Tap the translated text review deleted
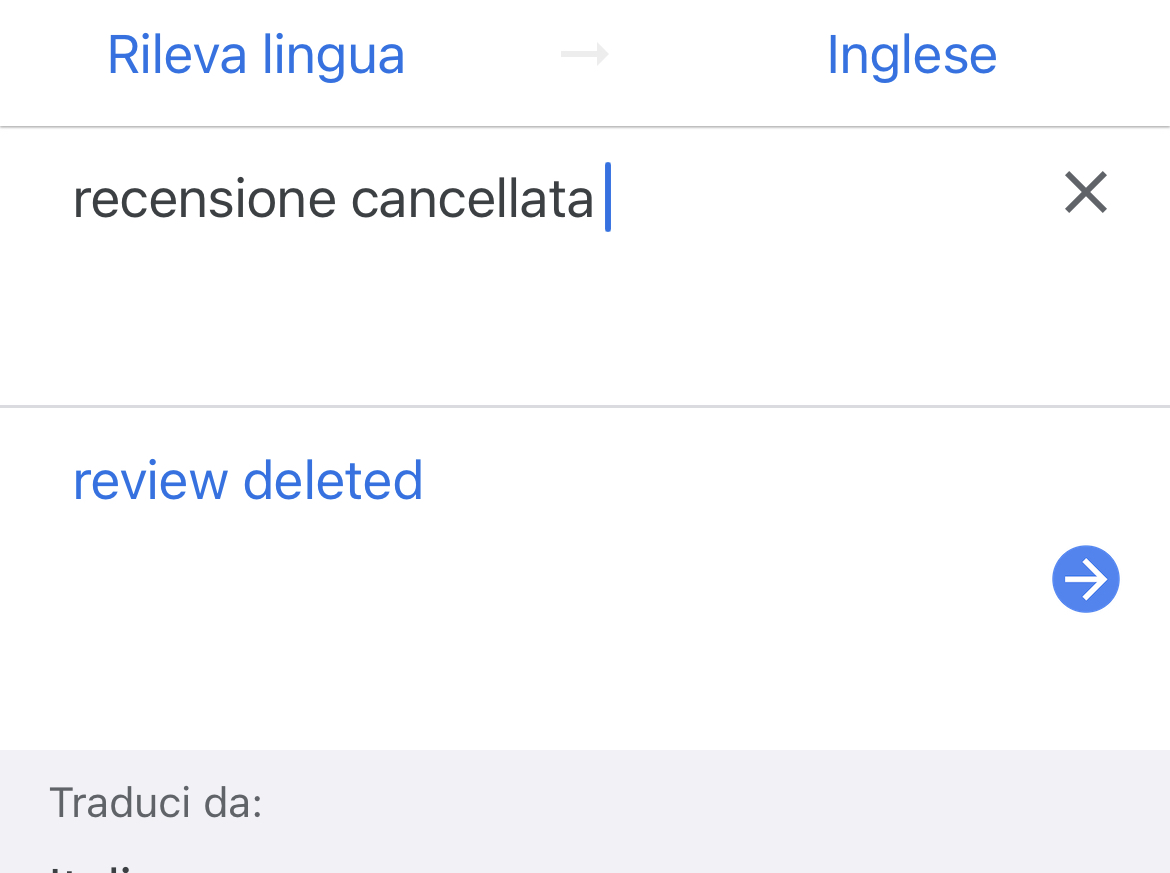The width and height of the screenshot is (1170, 873). click(x=248, y=481)
